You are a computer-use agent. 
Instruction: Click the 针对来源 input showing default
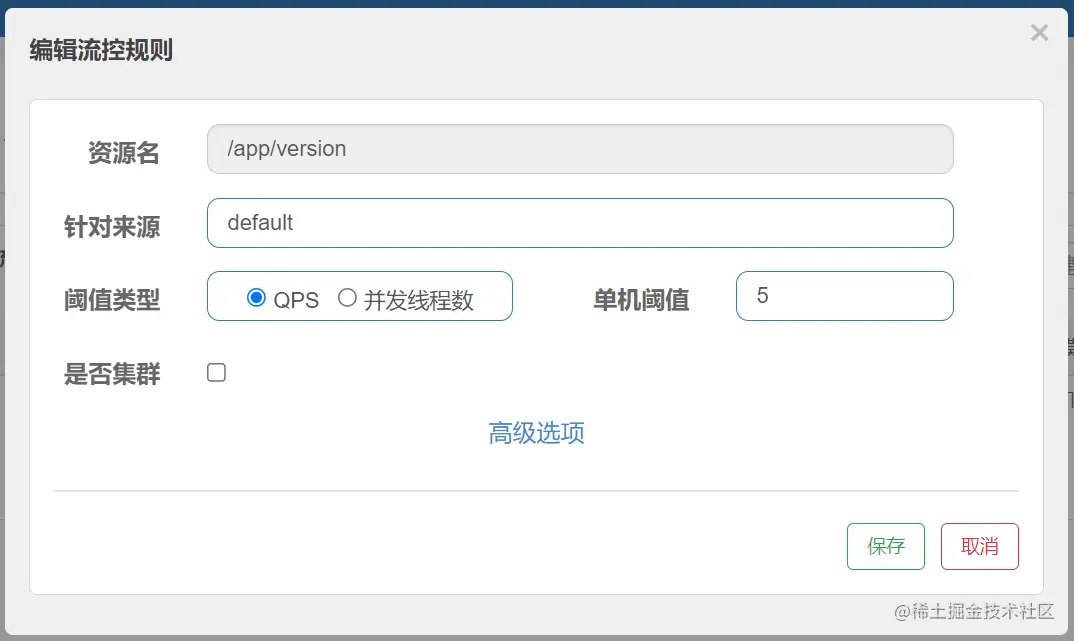580,222
